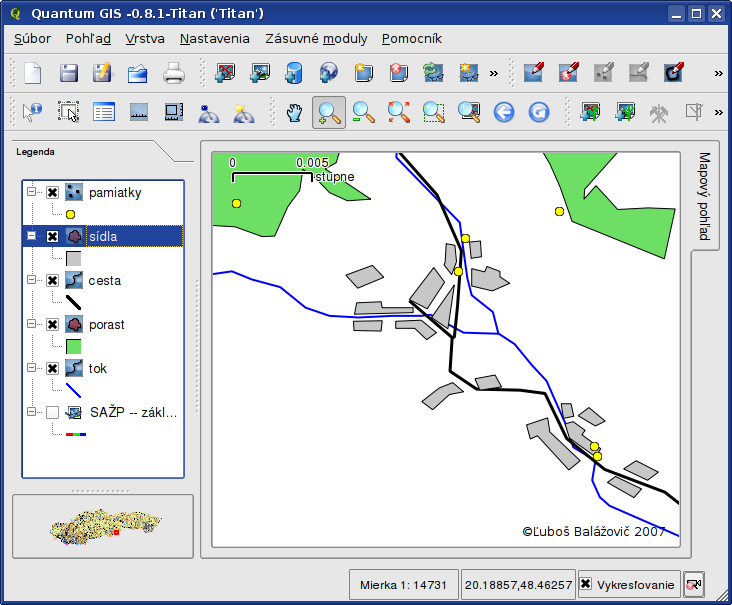
Task: Click the New Project blank page icon
Action: pyautogui.click(x=33, y=73)
